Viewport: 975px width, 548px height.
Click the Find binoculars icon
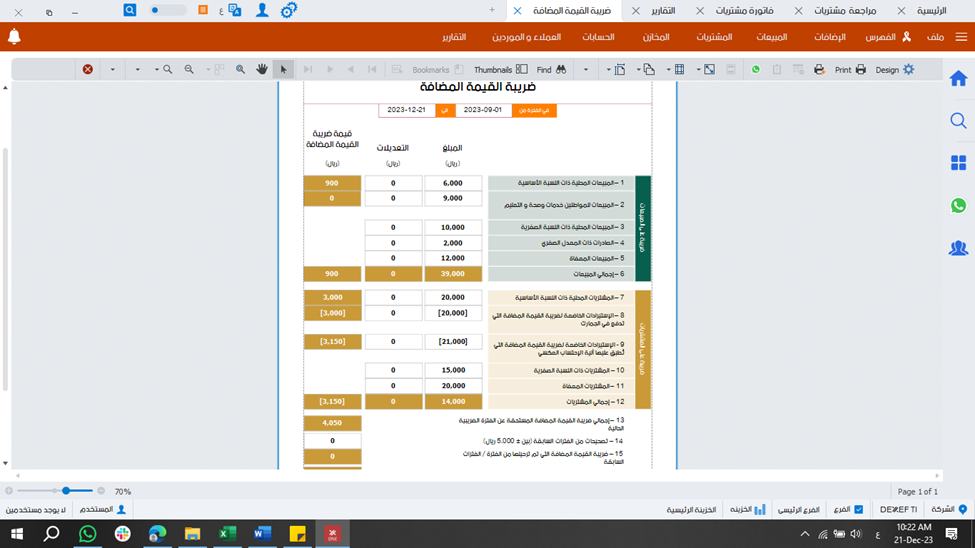tap(561, 70)
